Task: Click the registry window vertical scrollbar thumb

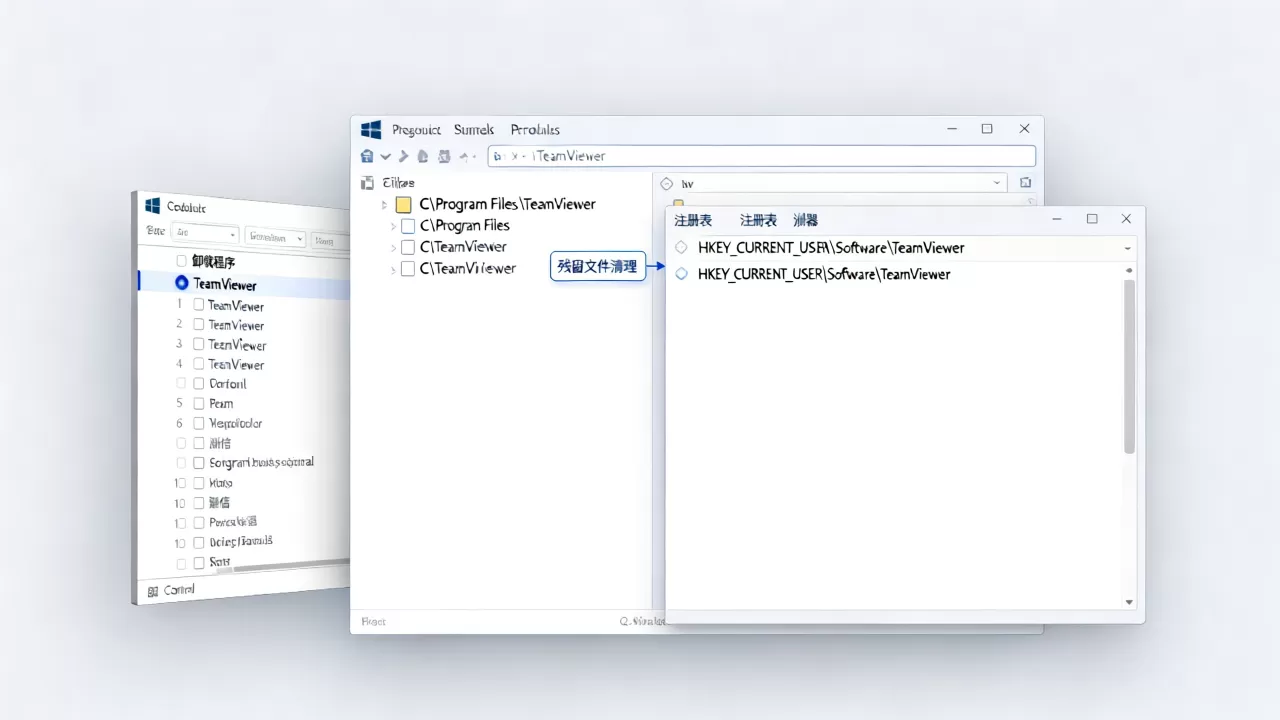Action: [x=1130, y=367]
